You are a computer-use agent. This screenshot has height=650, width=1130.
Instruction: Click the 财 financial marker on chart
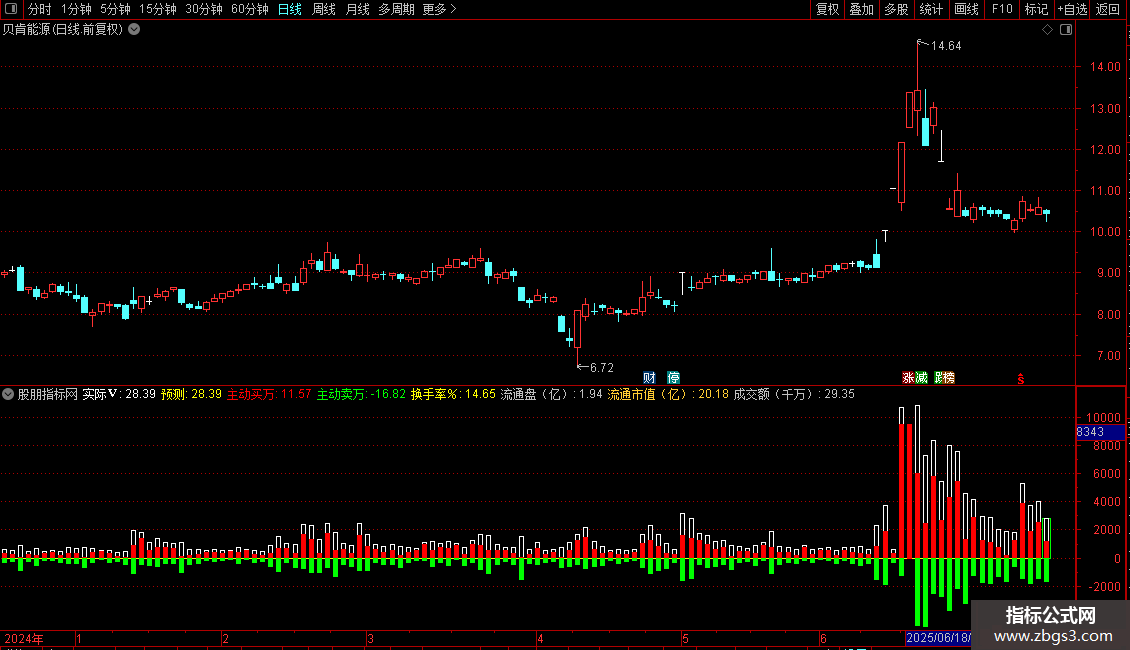click(649, 378)
